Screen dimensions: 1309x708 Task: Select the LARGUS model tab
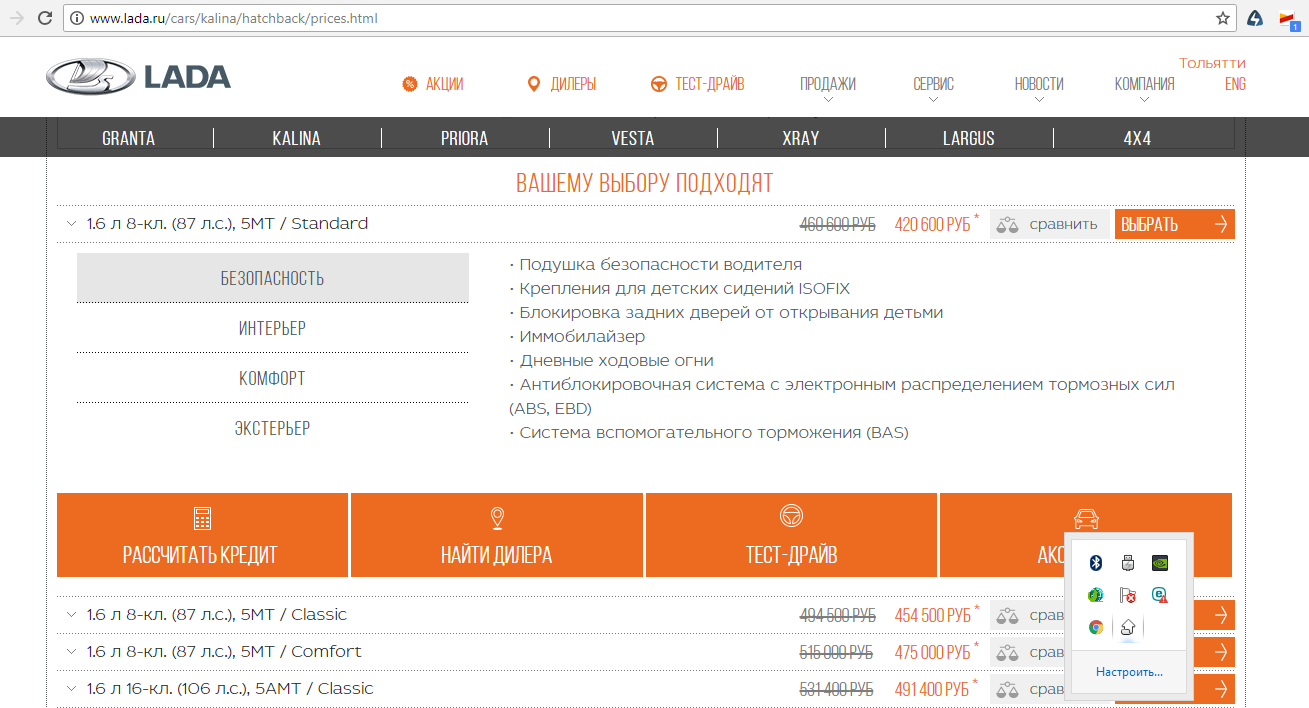coord(969,138)
